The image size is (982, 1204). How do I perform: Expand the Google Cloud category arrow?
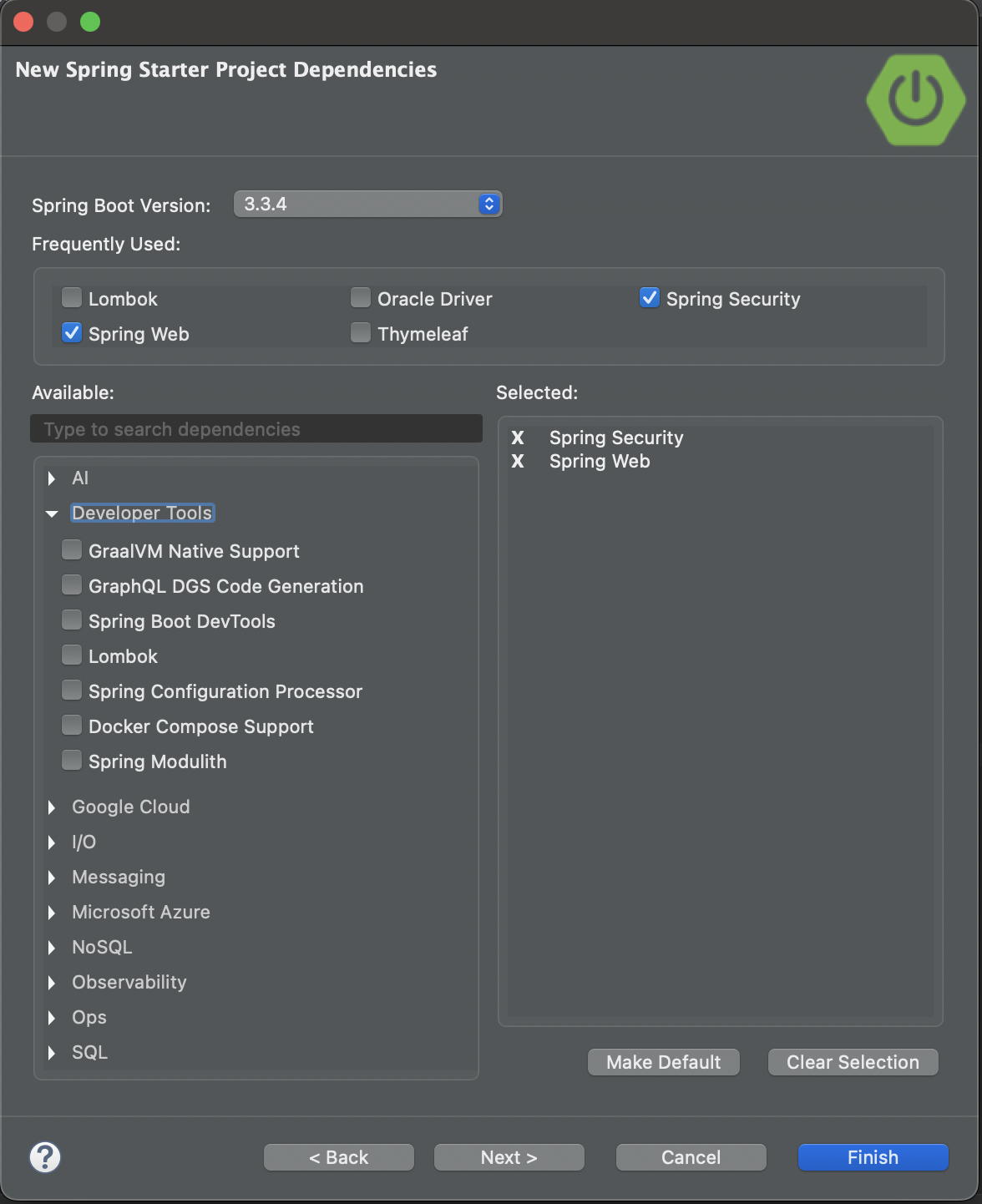point(52,807)
